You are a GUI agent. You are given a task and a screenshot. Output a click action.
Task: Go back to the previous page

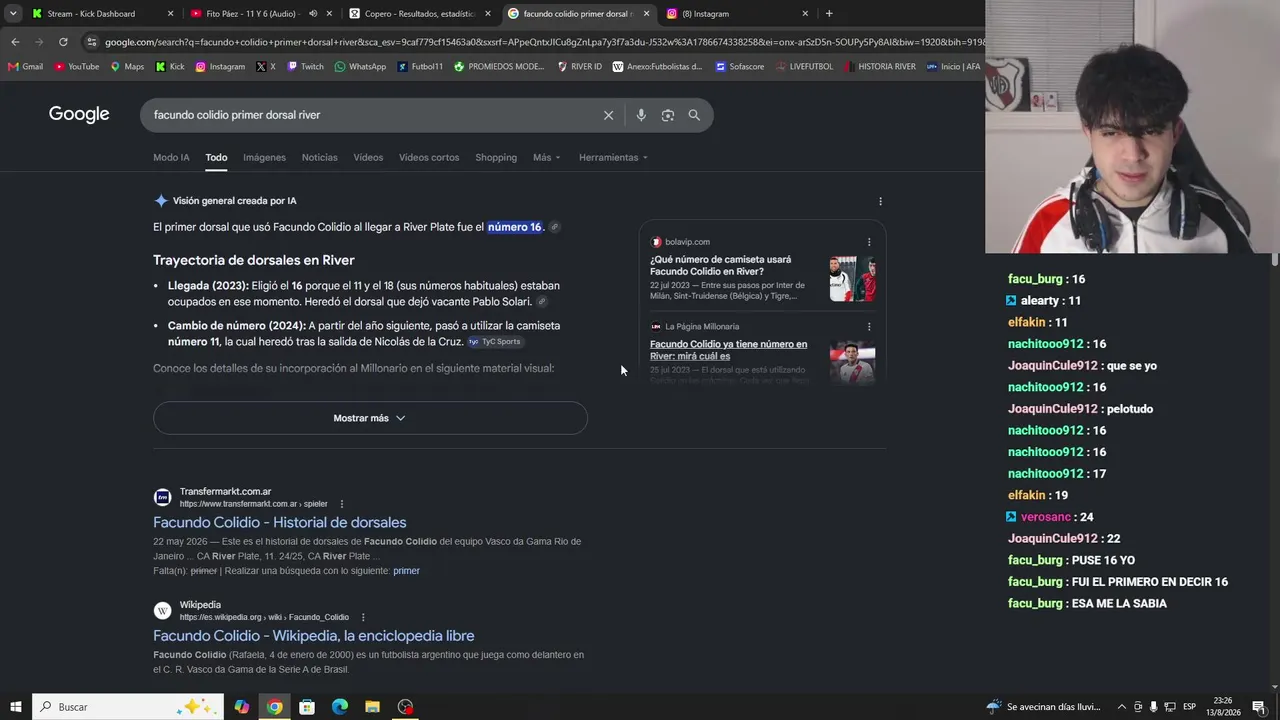15,42
